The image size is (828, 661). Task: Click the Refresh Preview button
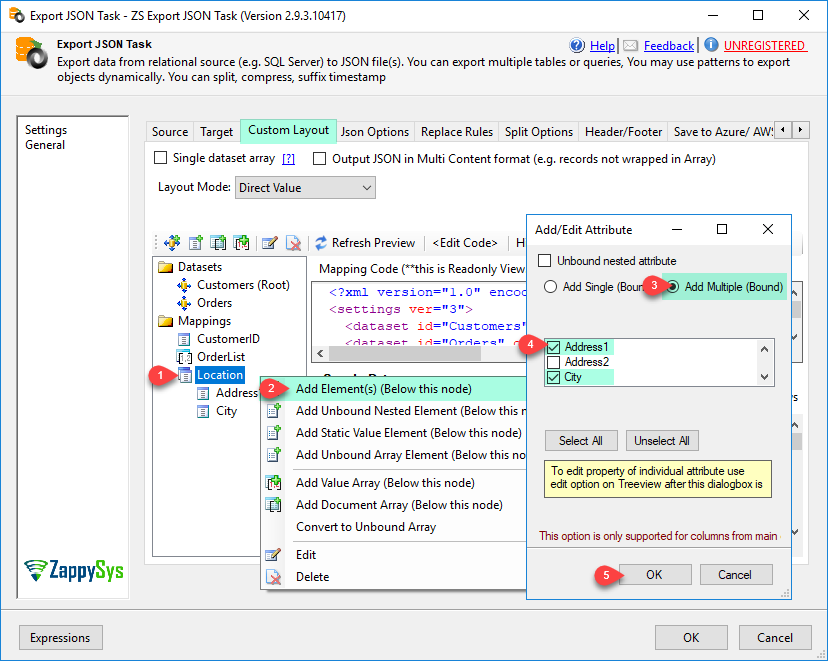pos(365,243)
